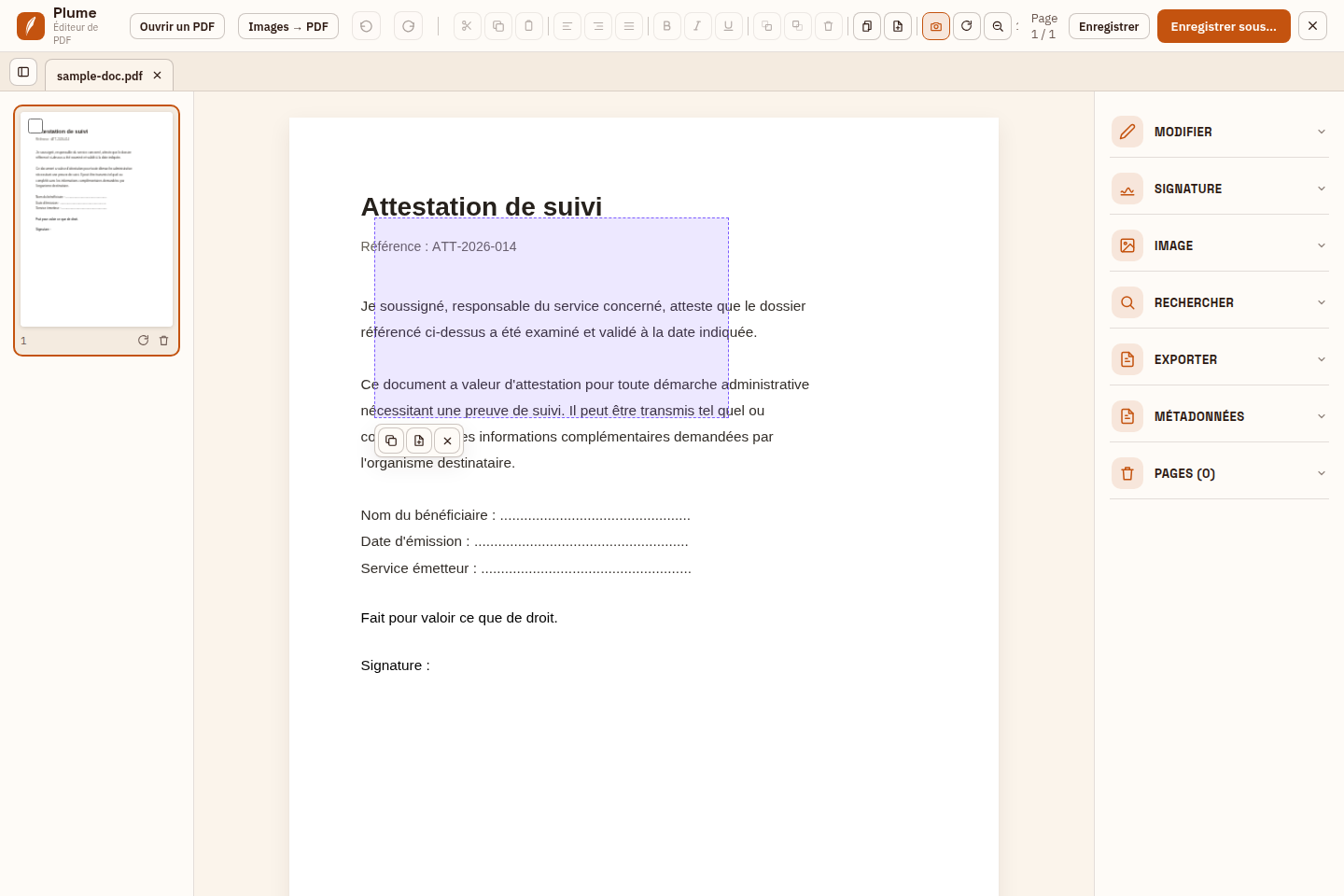Open the Métadonnées document icon panel
Viewport: 1344px width, 896px height.
click(x=1127, y=416)
